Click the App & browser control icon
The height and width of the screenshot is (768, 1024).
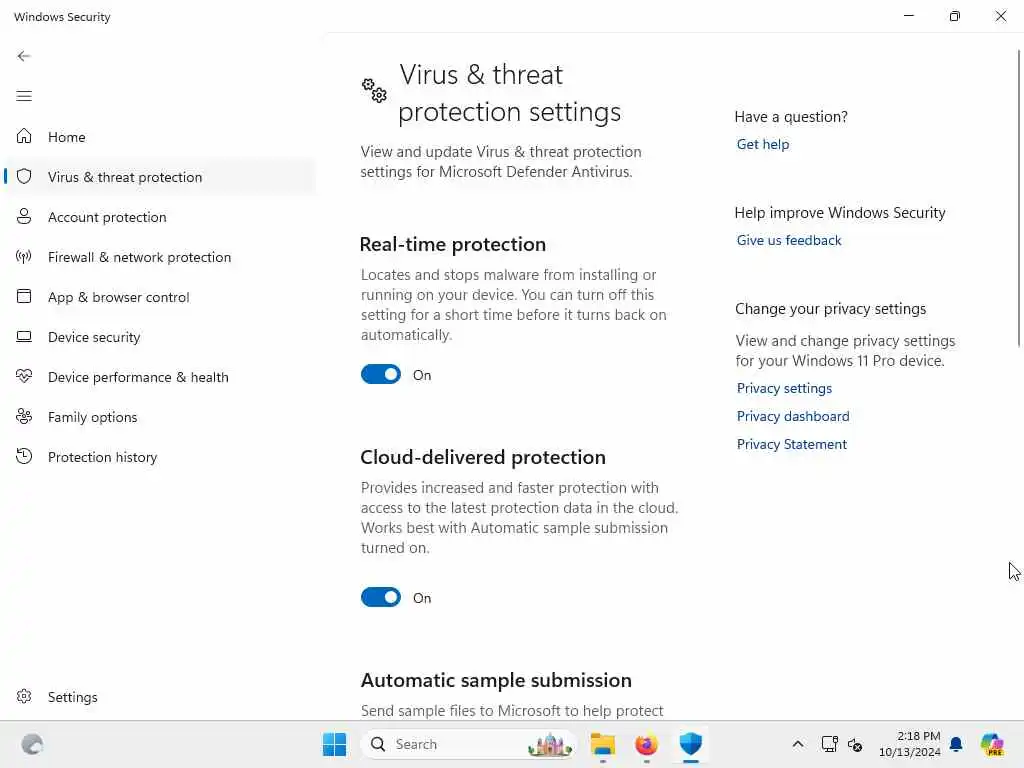pyautogui.click(x=24, y=297)
